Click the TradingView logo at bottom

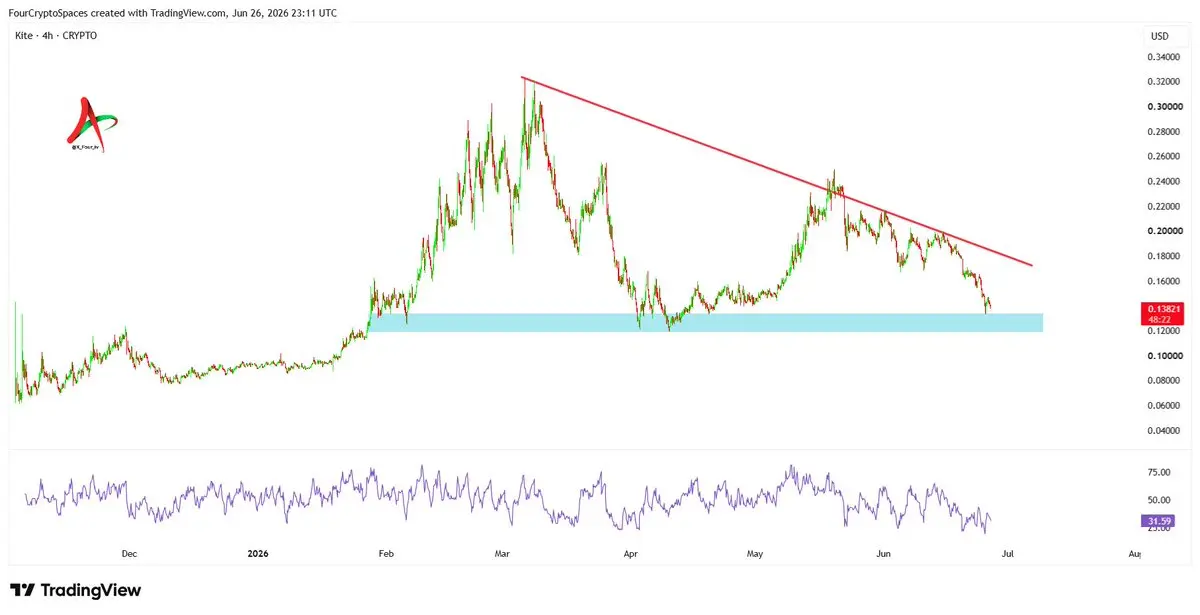[x=75, y=591]
